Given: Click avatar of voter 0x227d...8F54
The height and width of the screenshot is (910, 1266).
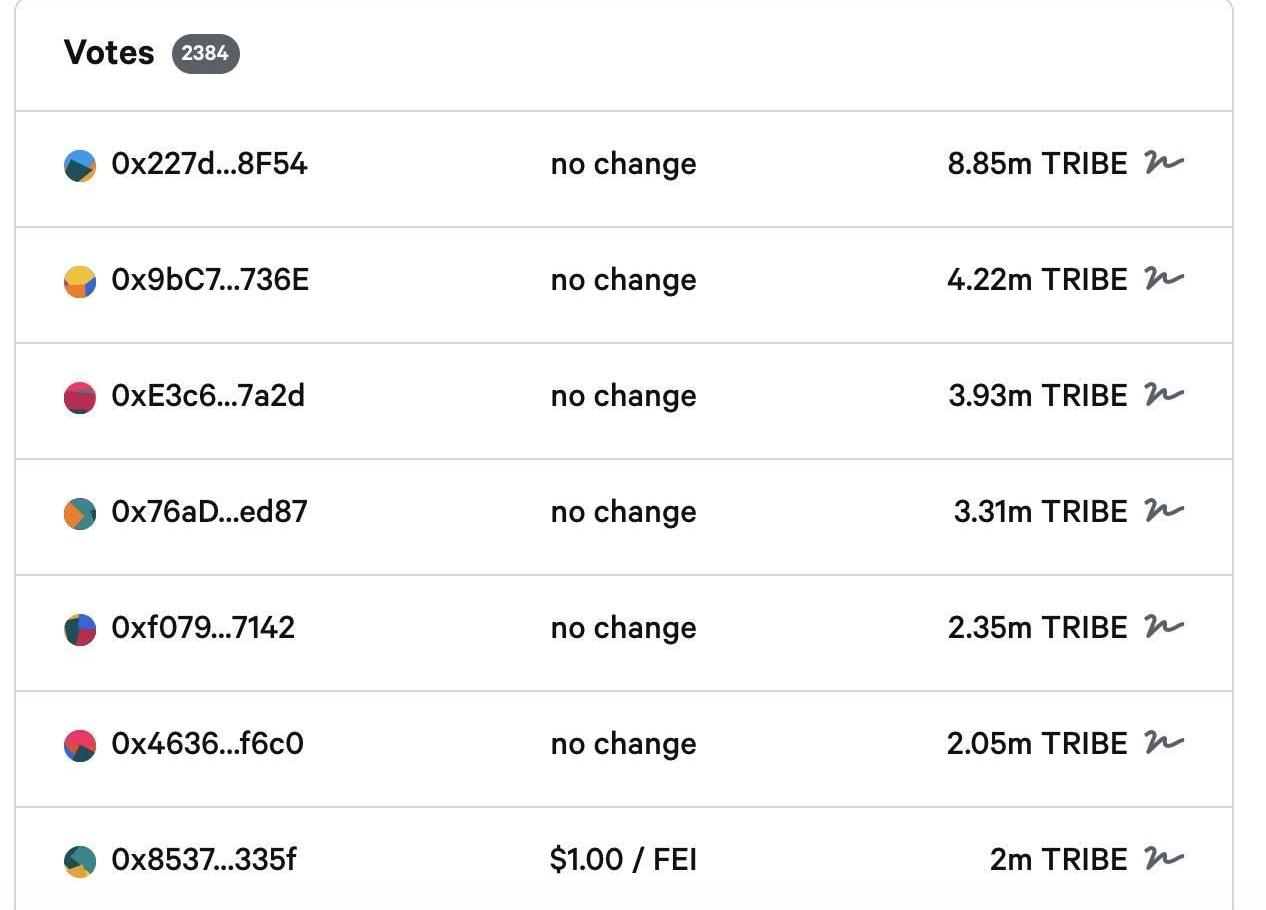Looking at the screenshot, I should point(80,166).
